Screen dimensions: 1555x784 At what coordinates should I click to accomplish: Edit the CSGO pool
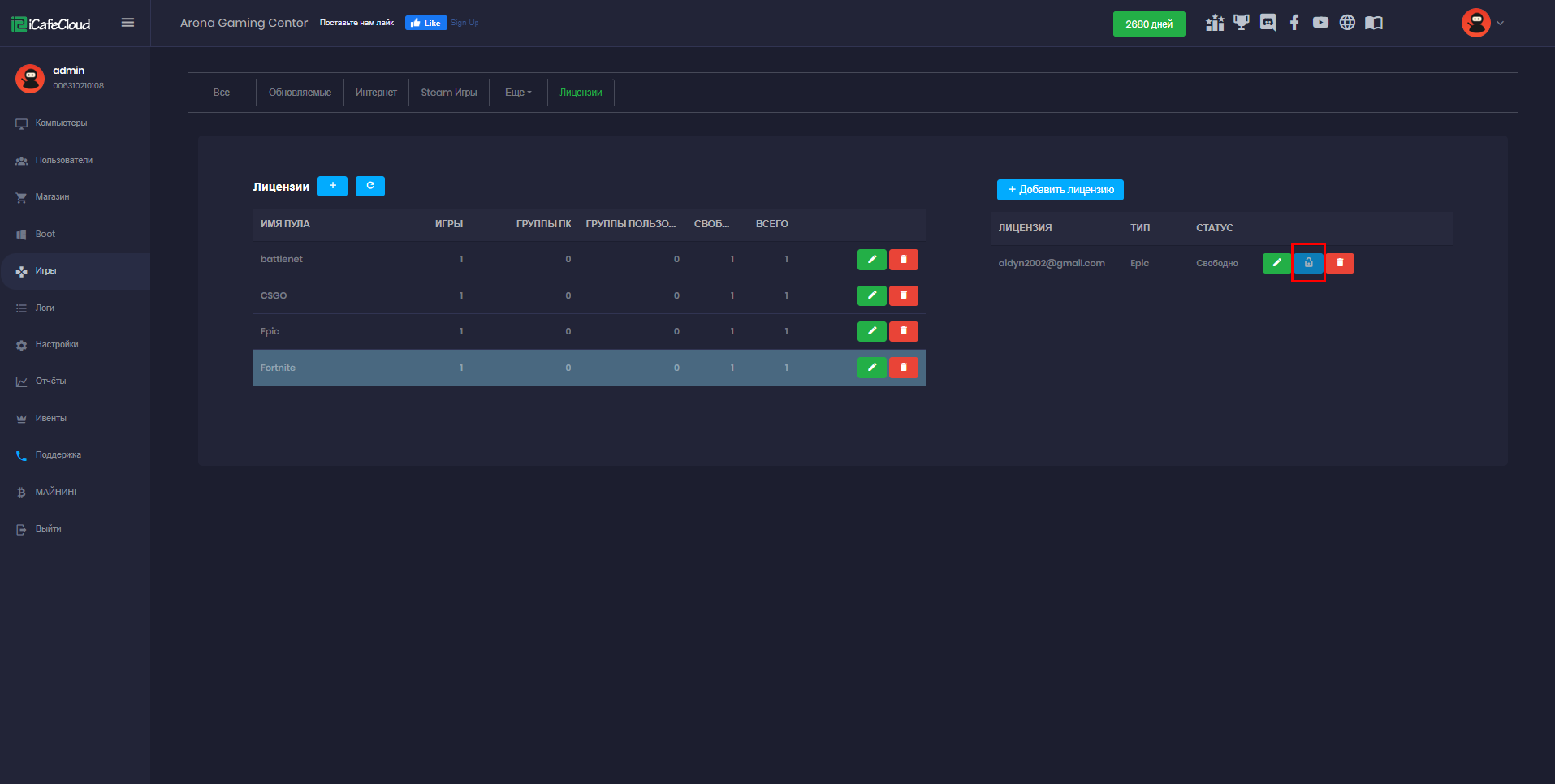pos(871,295)
